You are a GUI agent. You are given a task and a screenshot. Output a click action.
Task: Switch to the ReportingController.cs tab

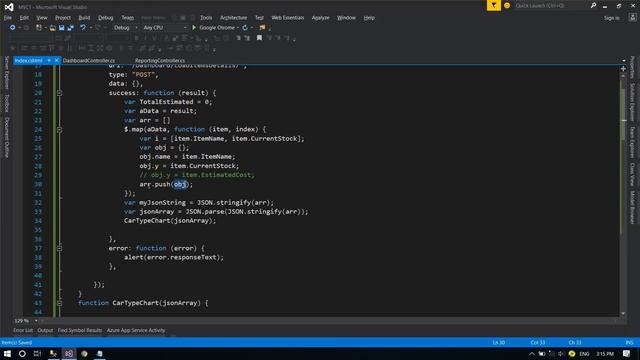(160, 60)
